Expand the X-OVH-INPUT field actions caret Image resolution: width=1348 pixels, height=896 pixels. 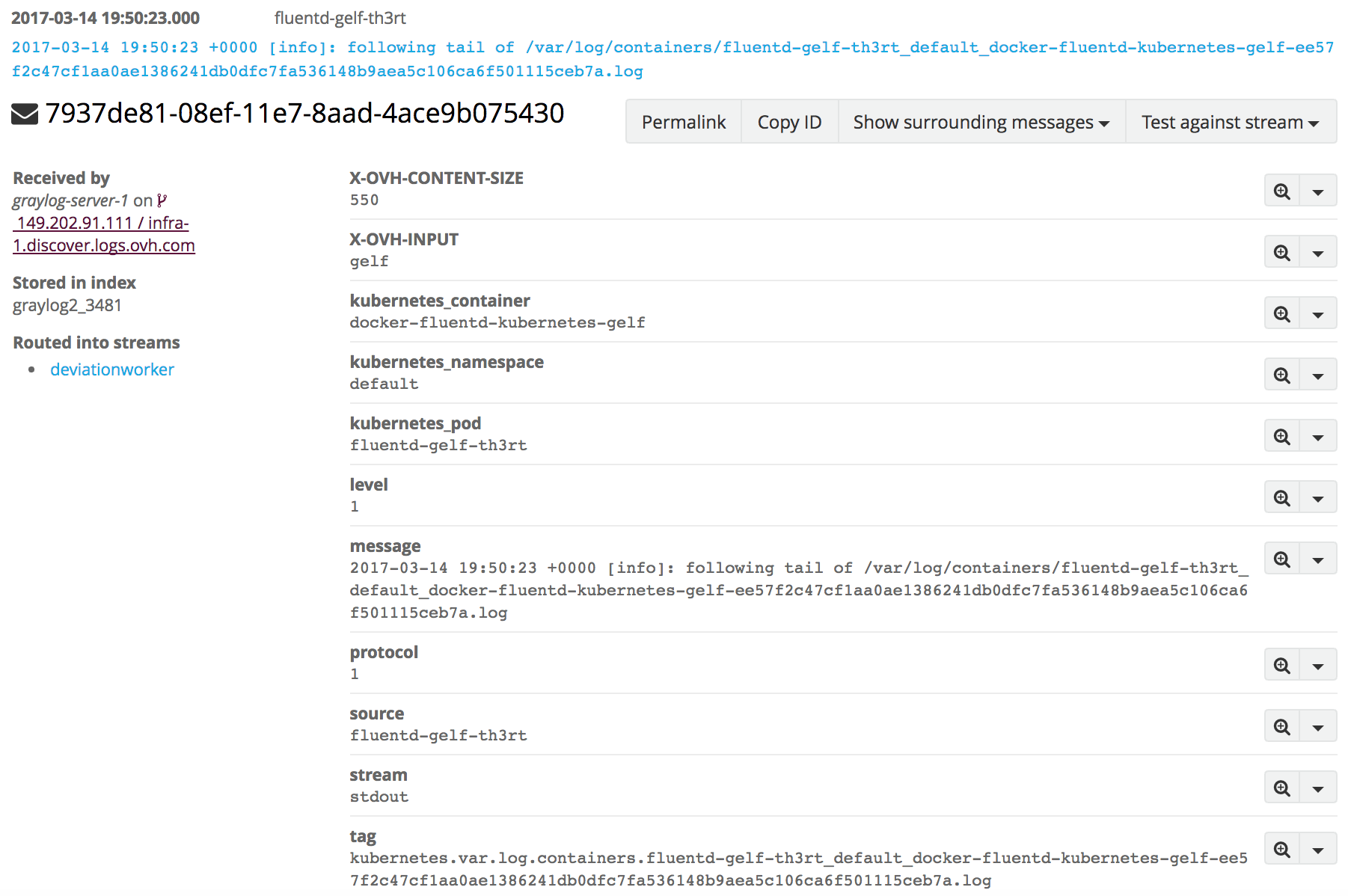tap(1318, 254)
